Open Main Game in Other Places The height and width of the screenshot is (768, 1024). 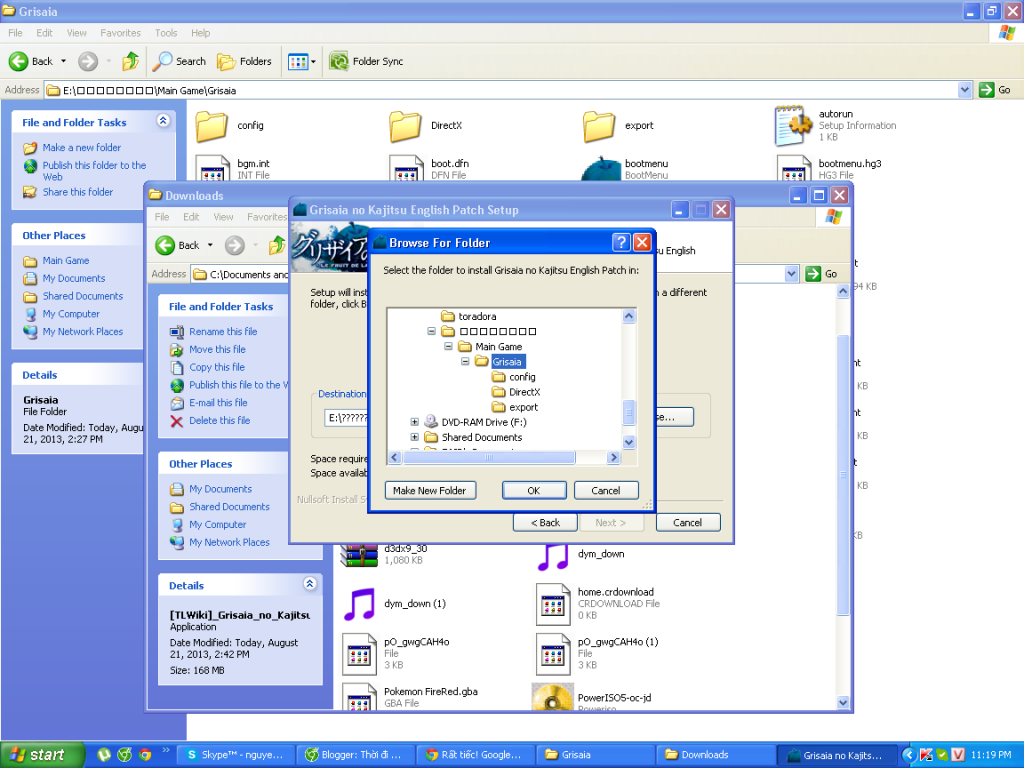[66, 261]
